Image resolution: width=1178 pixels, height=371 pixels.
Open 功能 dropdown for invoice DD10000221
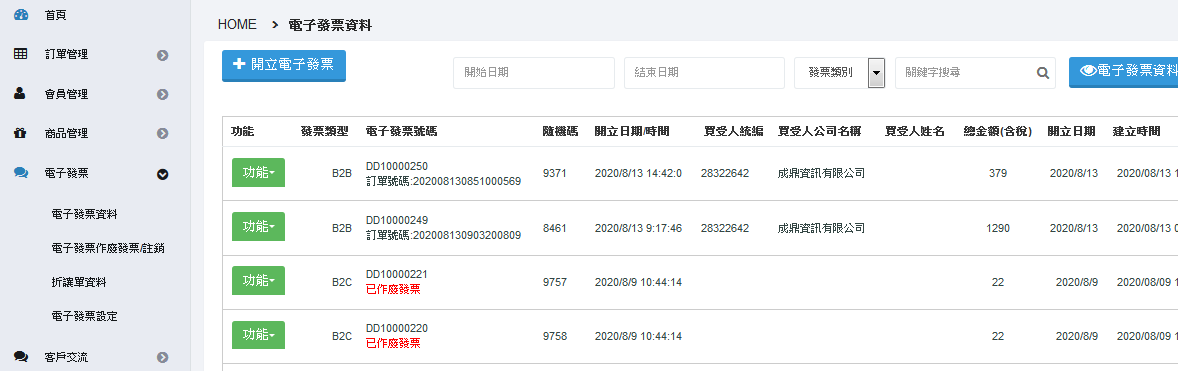click(258, 281)
